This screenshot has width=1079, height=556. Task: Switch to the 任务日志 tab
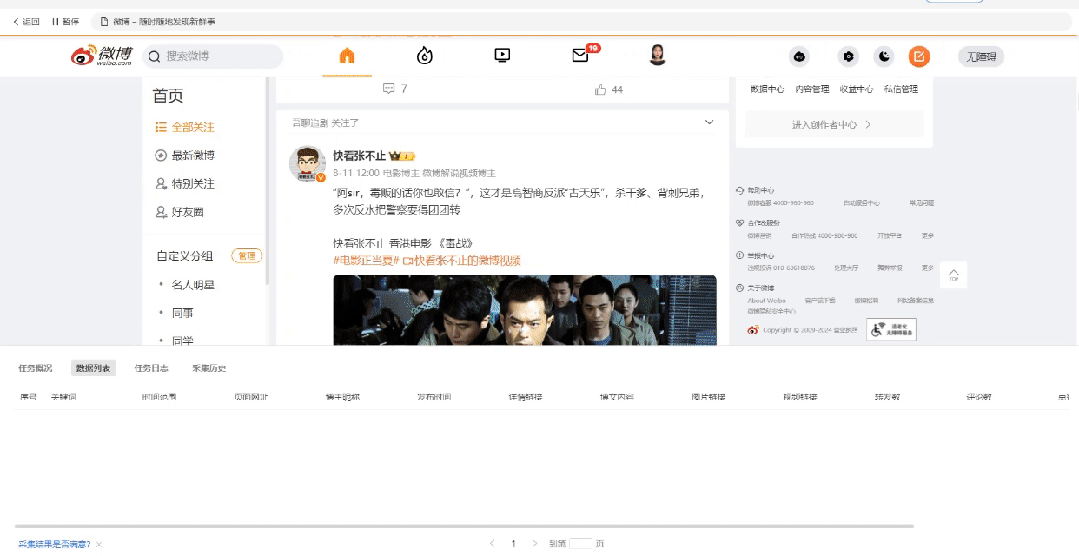click(x=151, y=368)
